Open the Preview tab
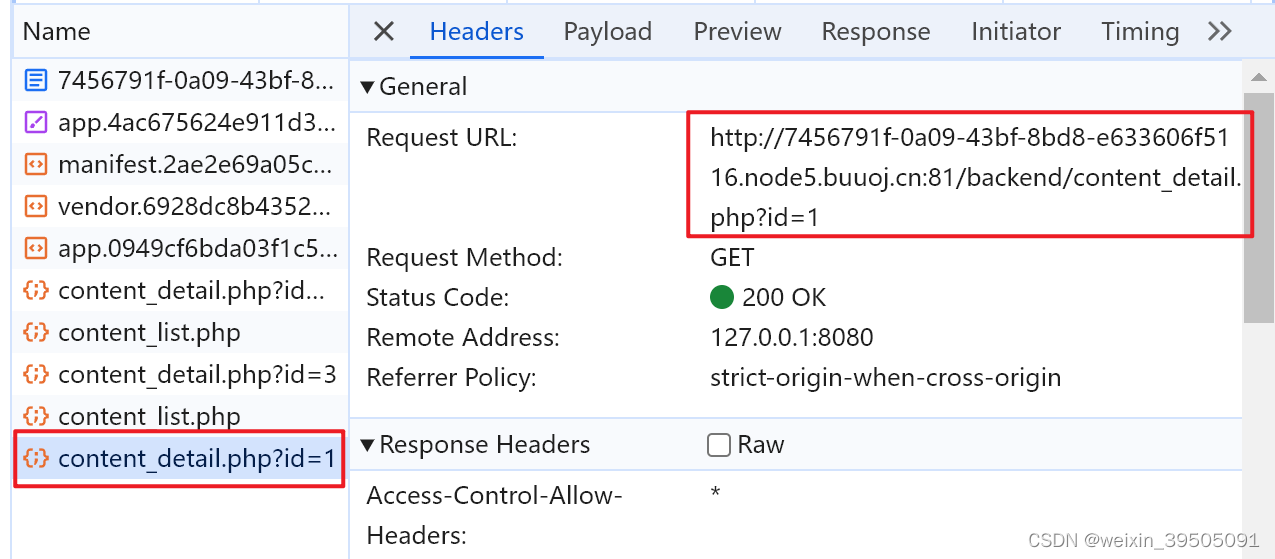Image resolution: width=1275 pixels, height=559 pixels. coord(738,32)
